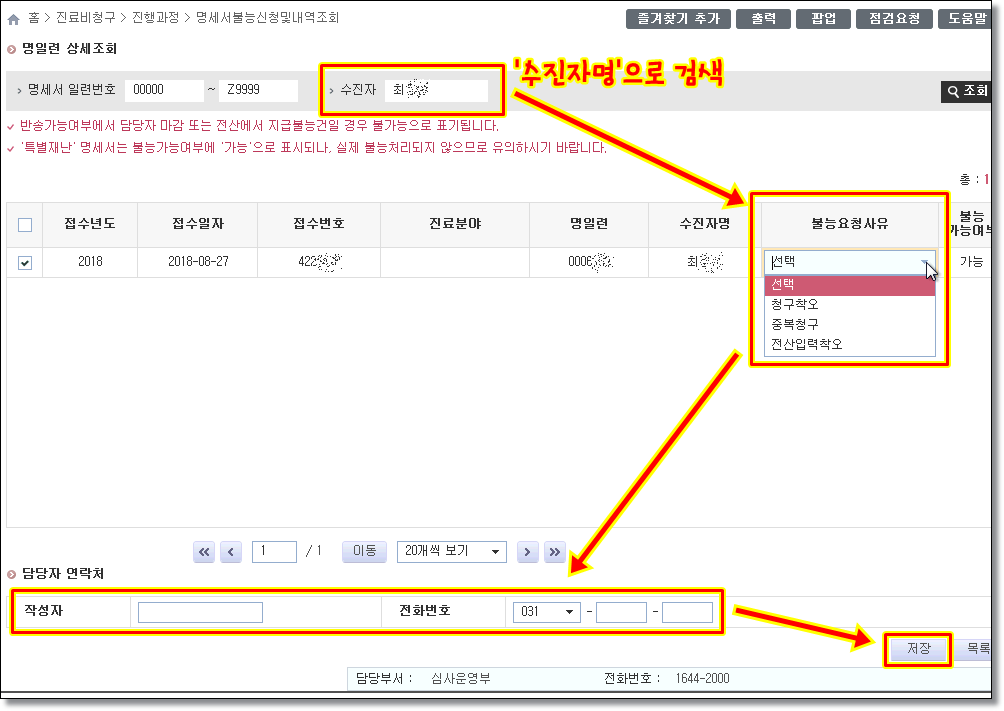Viewport: 1004px width, 711px height.
Task: Collapse the 불능요청사유 dropdown arrow
Action: [x=925, y=263]
